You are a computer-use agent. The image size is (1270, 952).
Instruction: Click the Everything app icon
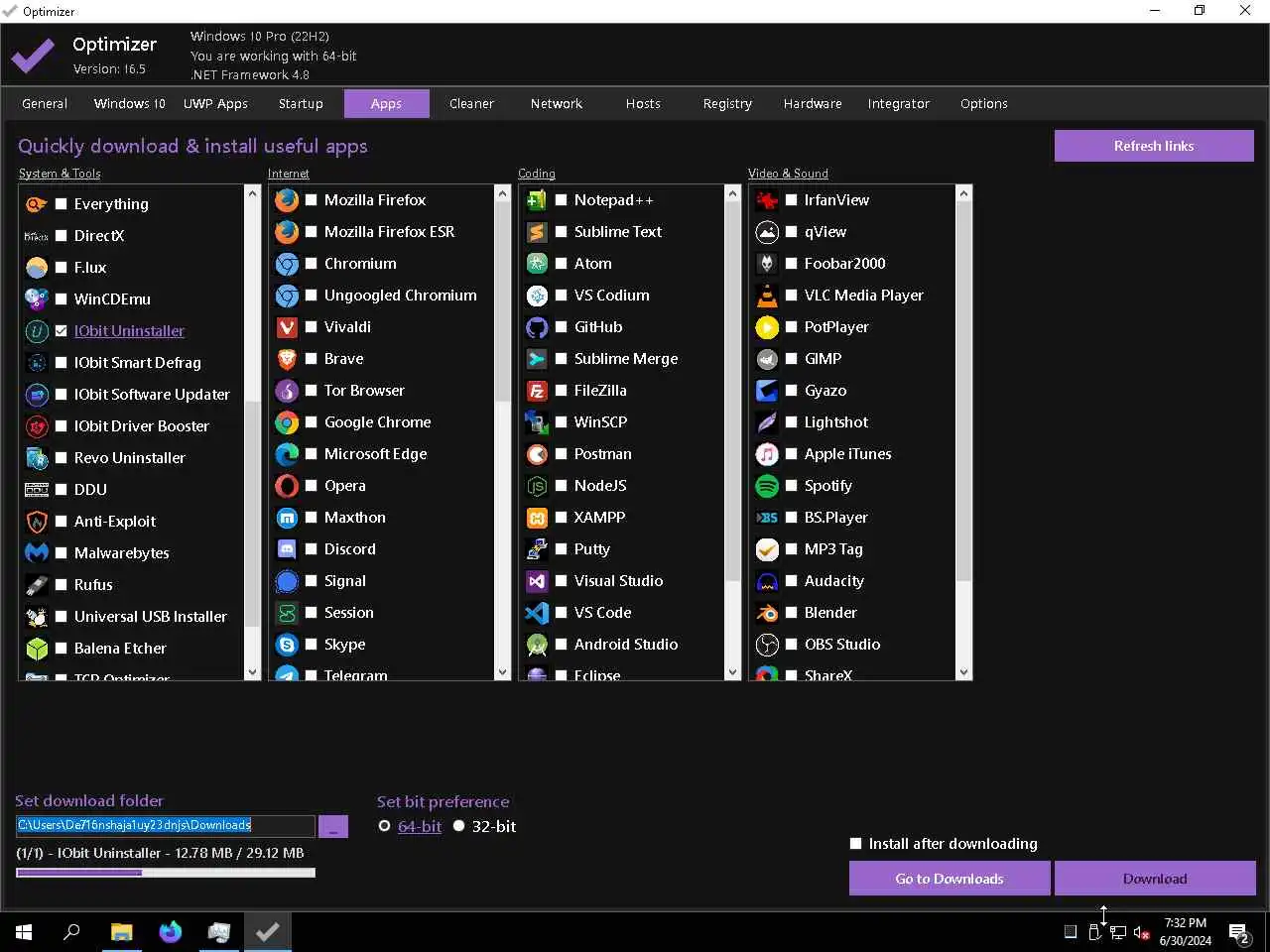point(37,204)
